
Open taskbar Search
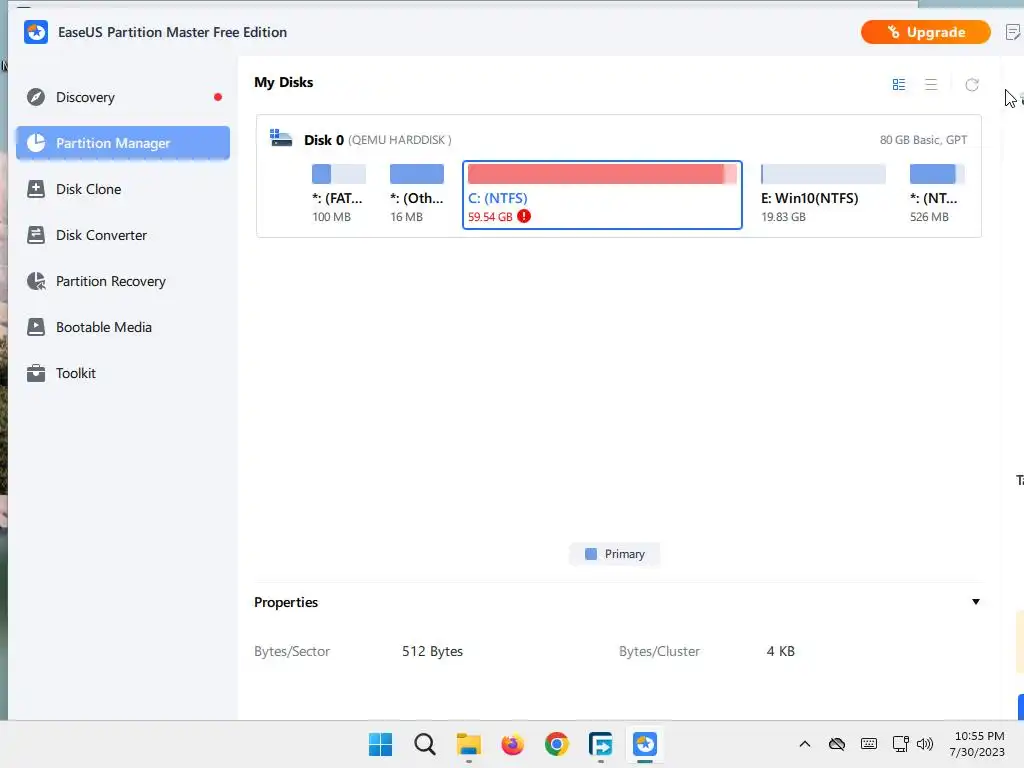424,744
